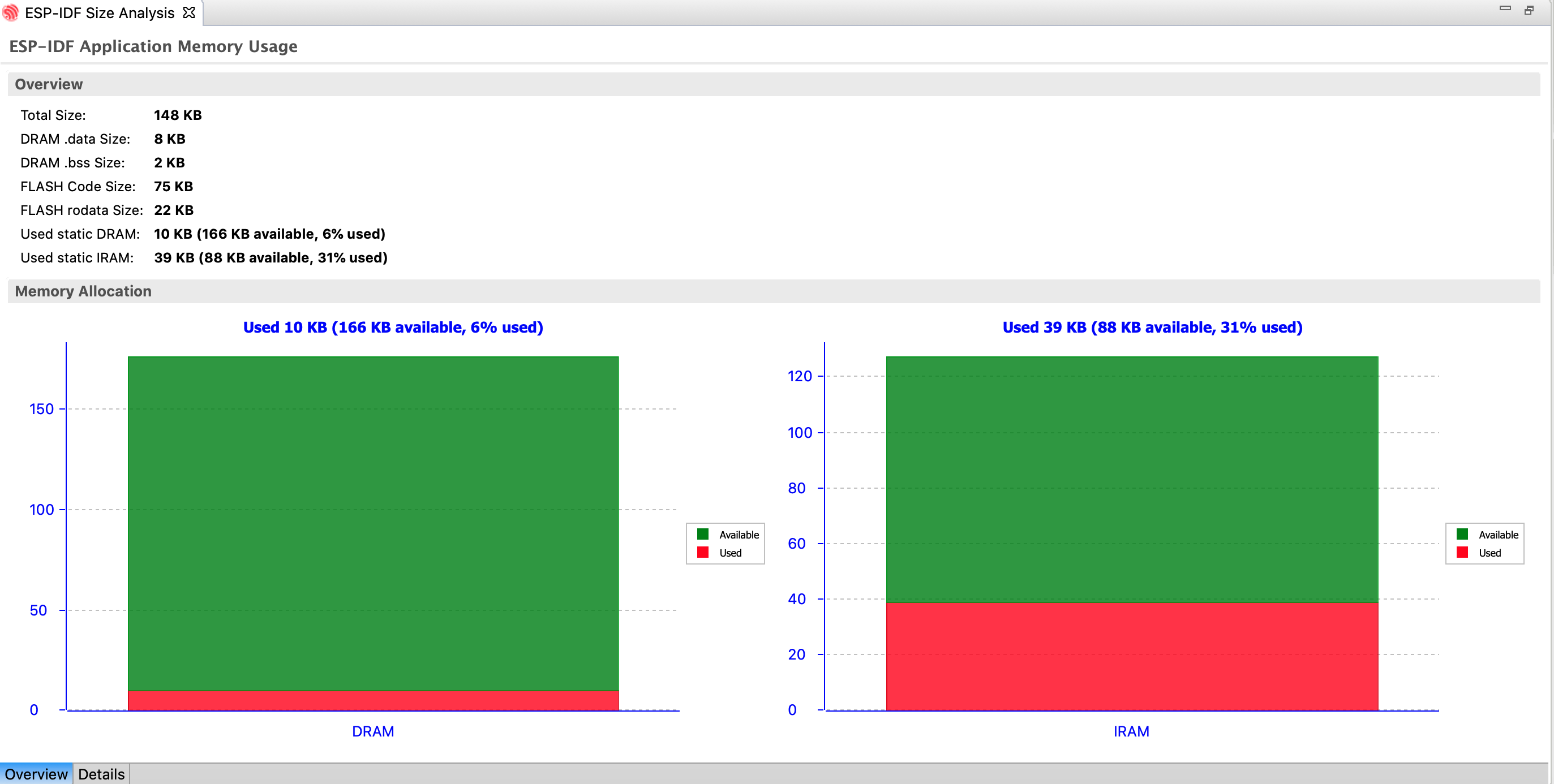
Task: Click the Total Size value 148 KB
Action: [177, 115]
